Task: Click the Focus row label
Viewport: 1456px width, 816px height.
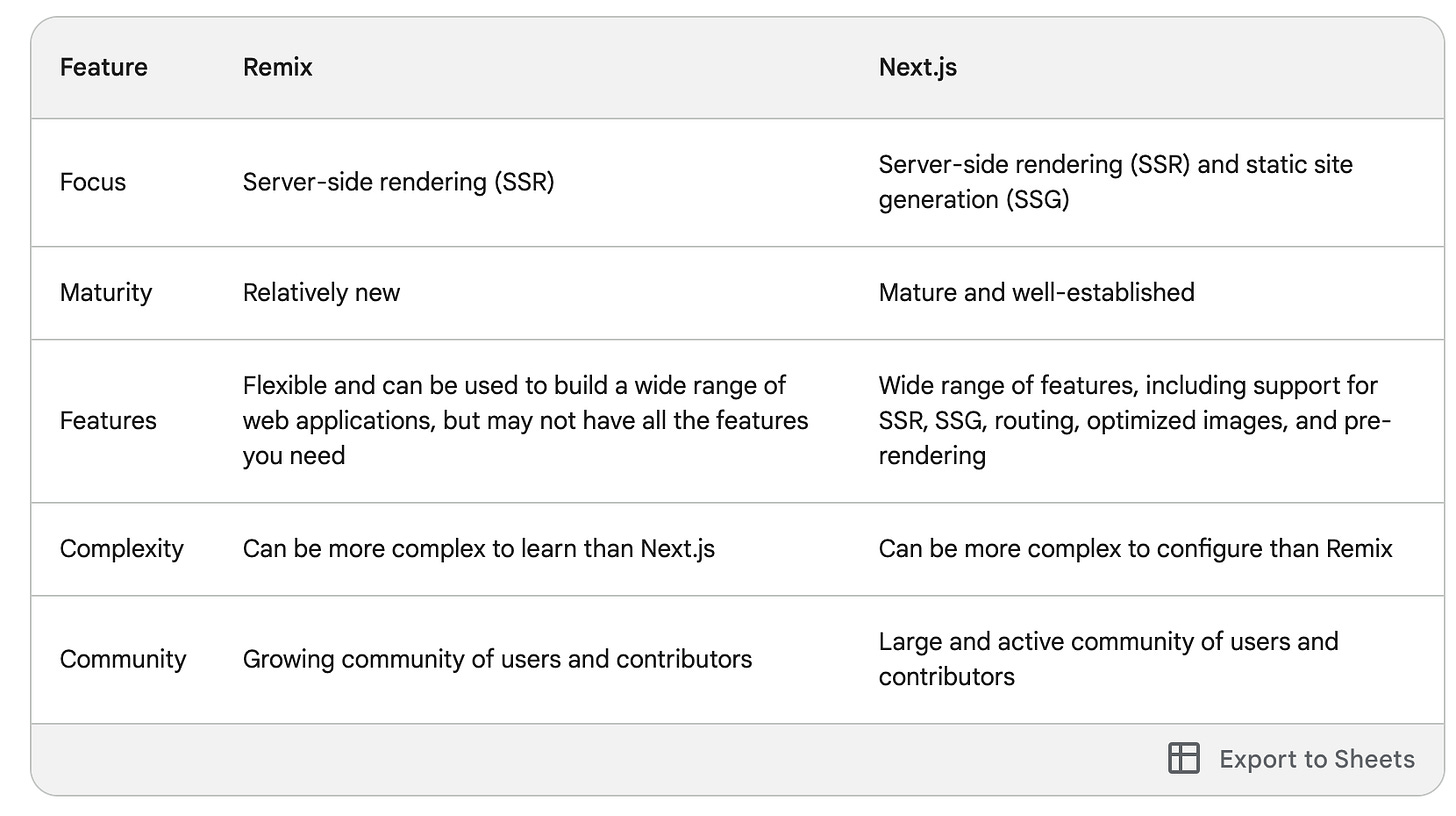Action: click(x=92, y=182)
